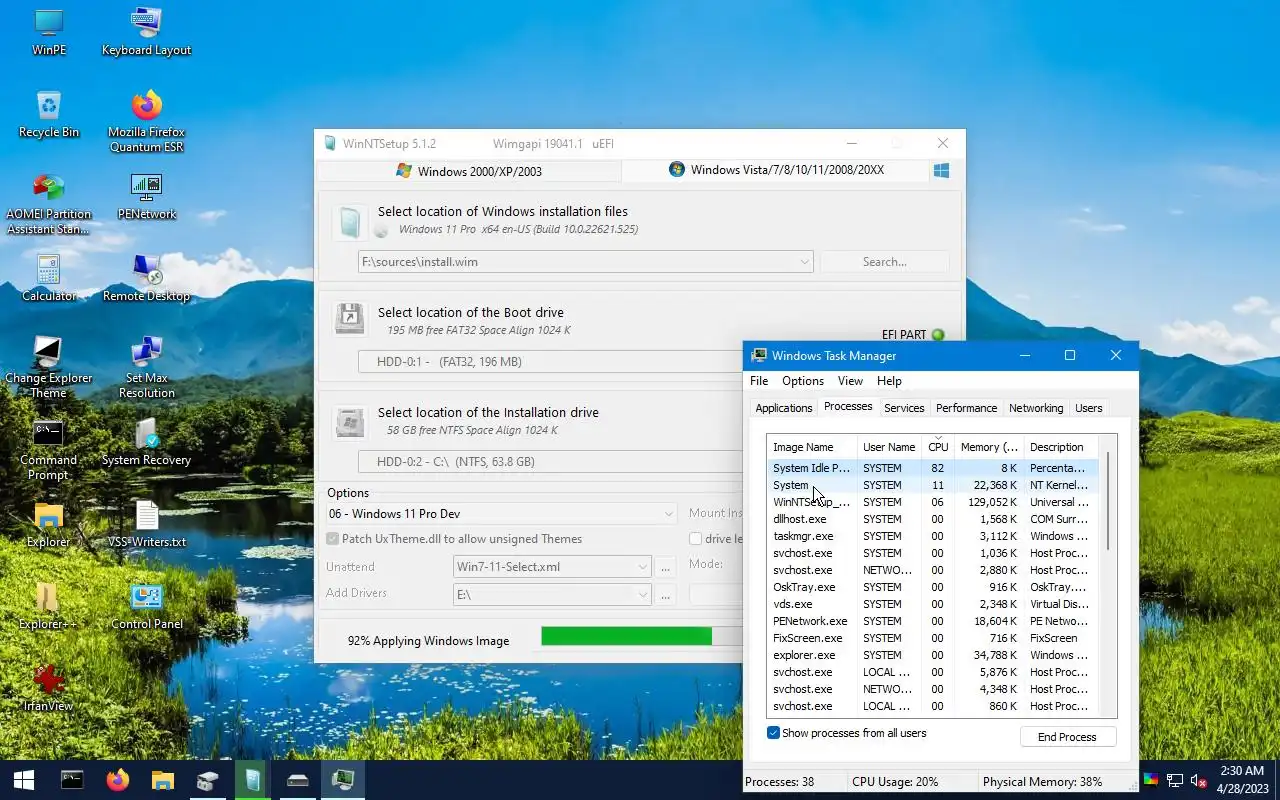Image resolution: width=1280 pixels, height=800 pixels.
Task: Open the PENetwork desktop icon
Action: pyautogui.click(x=146, y=196)
